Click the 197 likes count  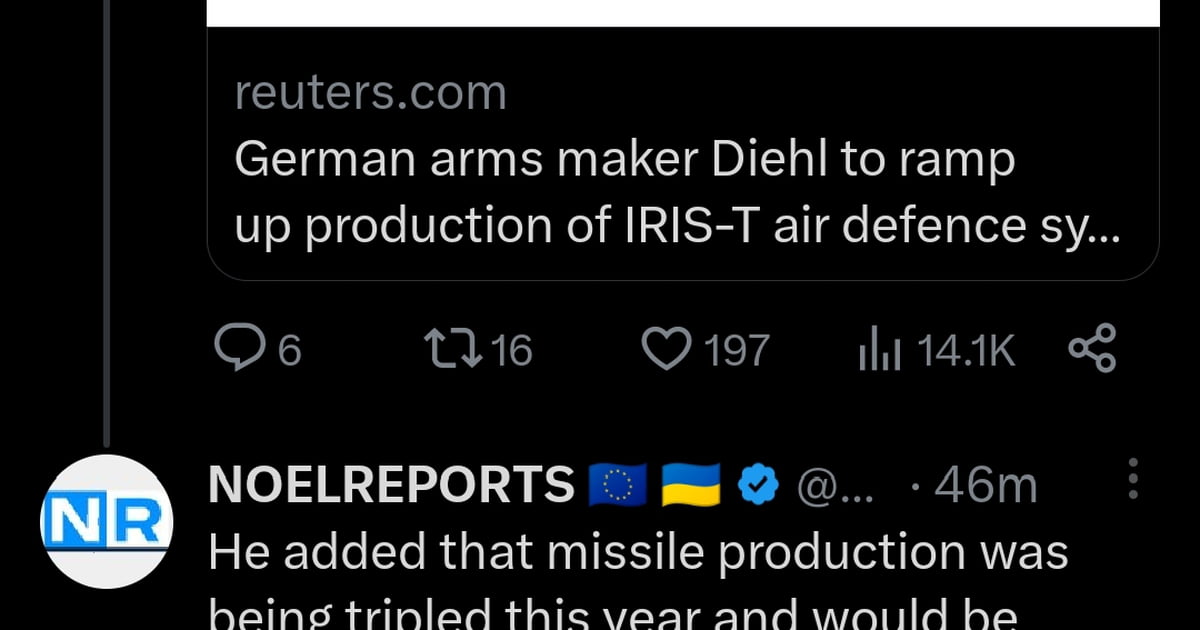pyautogui.click(x=737, y=350)
